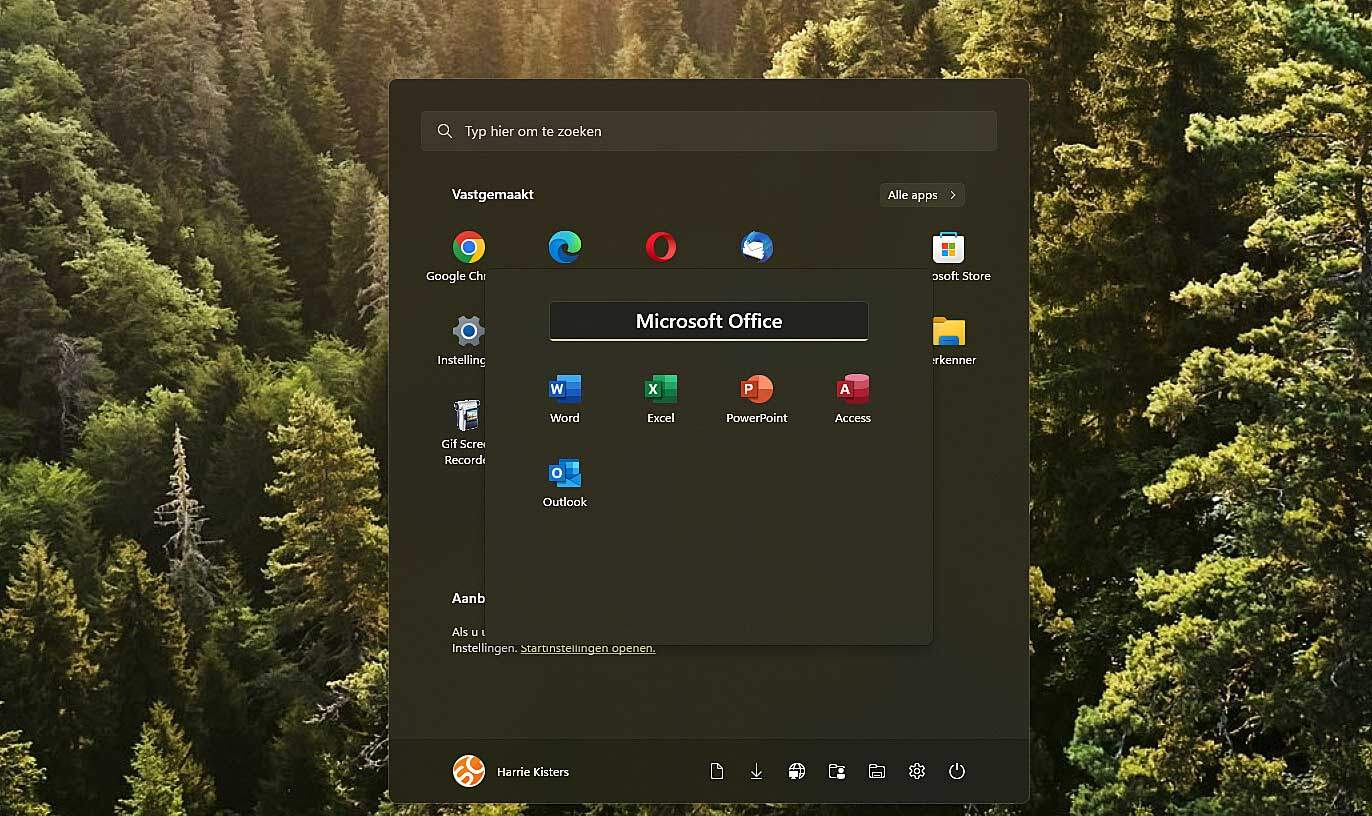Open the Microsoft Store icon
Image resolution: width=1372 pixels, height=816 pixels.
(x=948, y=247)
